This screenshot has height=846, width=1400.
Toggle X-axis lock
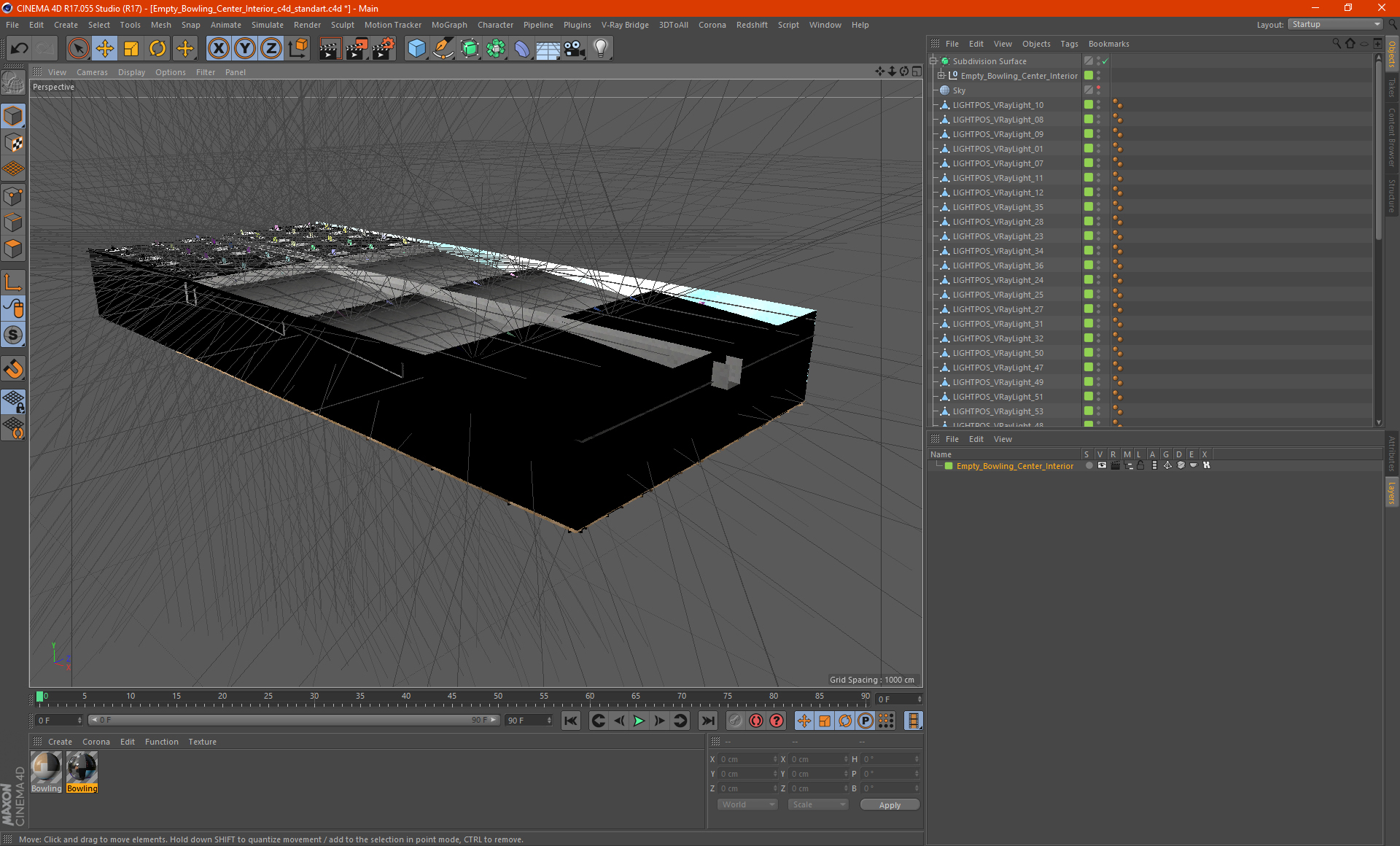click(x=218, y=49)
